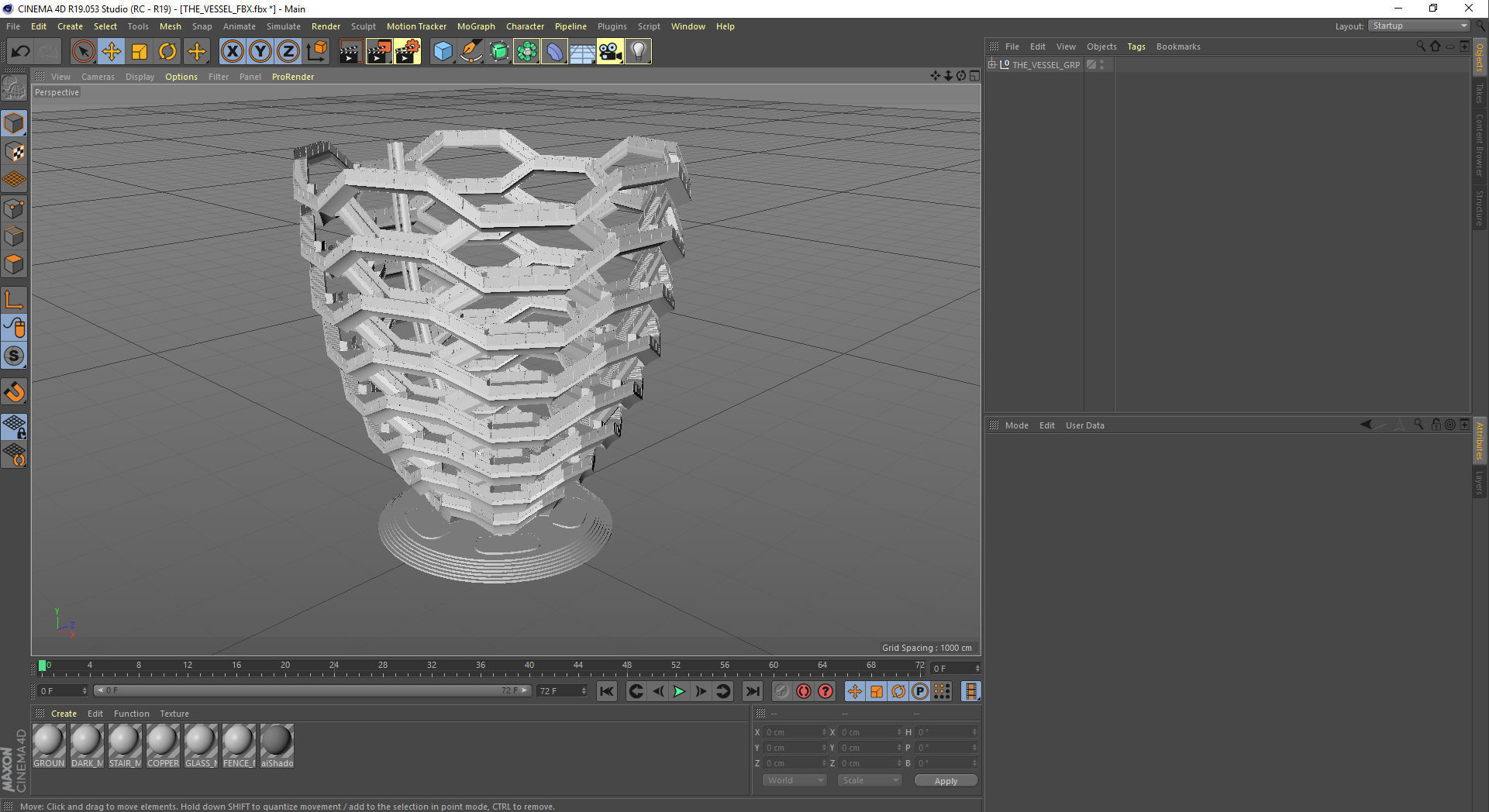Click the X position 0 cm field
The image size is (1489, 812).
tap(795, 732)
